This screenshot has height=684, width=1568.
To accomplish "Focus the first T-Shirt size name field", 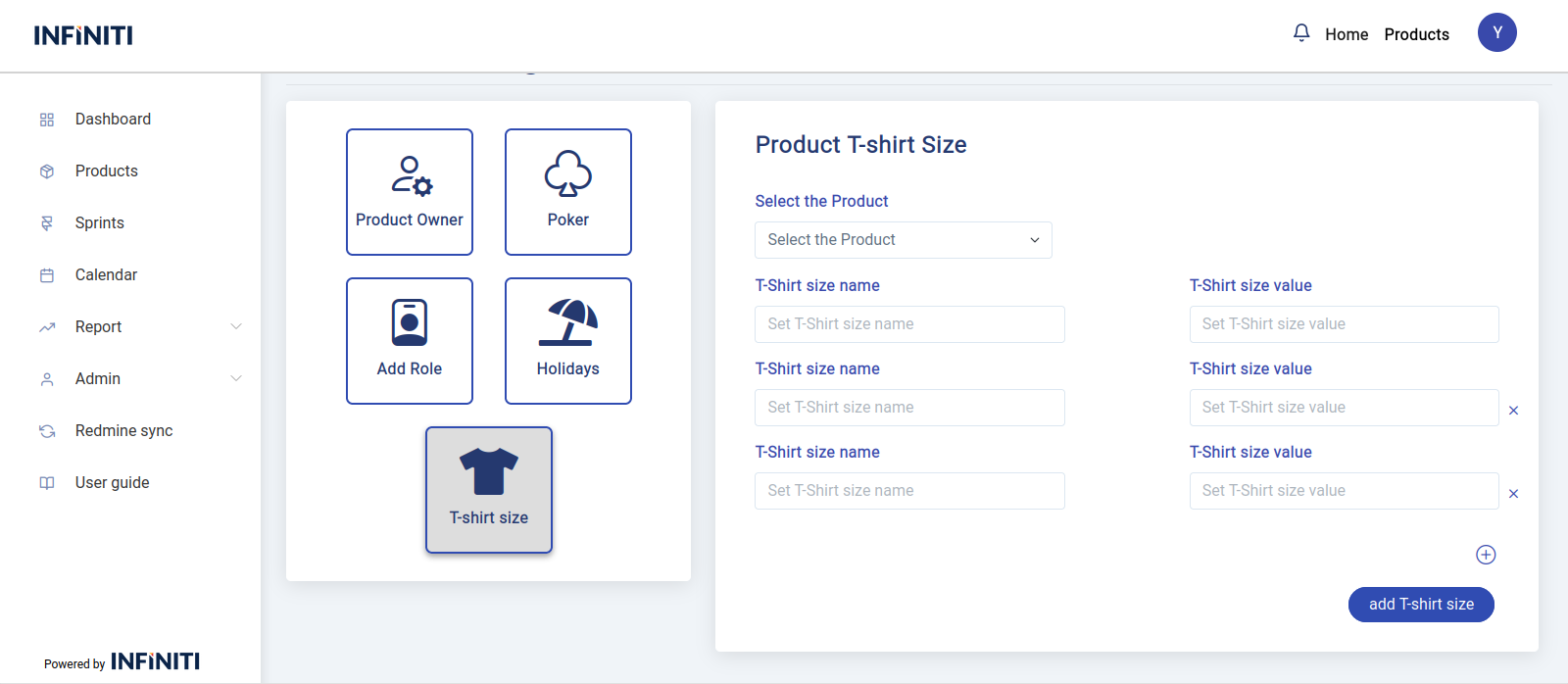I will pyautogui.click(x=909, y=324).
